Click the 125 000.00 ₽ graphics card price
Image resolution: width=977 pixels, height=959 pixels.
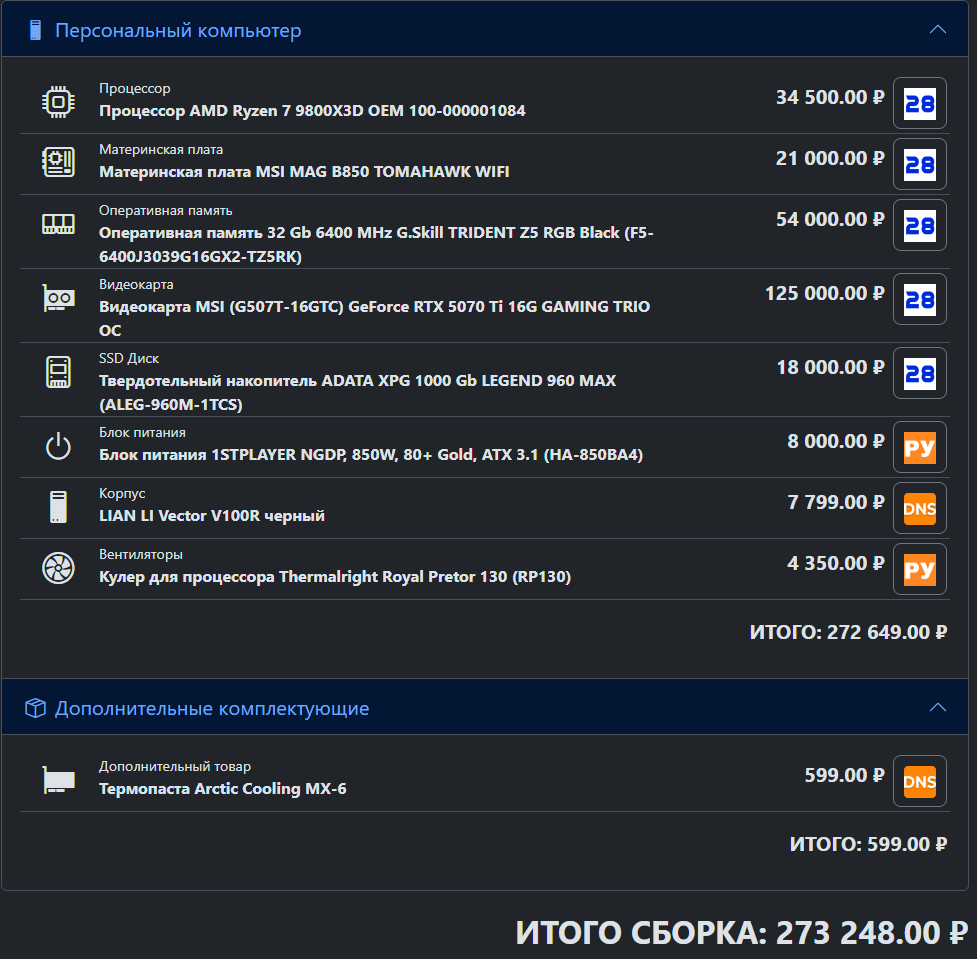(824, 293)
